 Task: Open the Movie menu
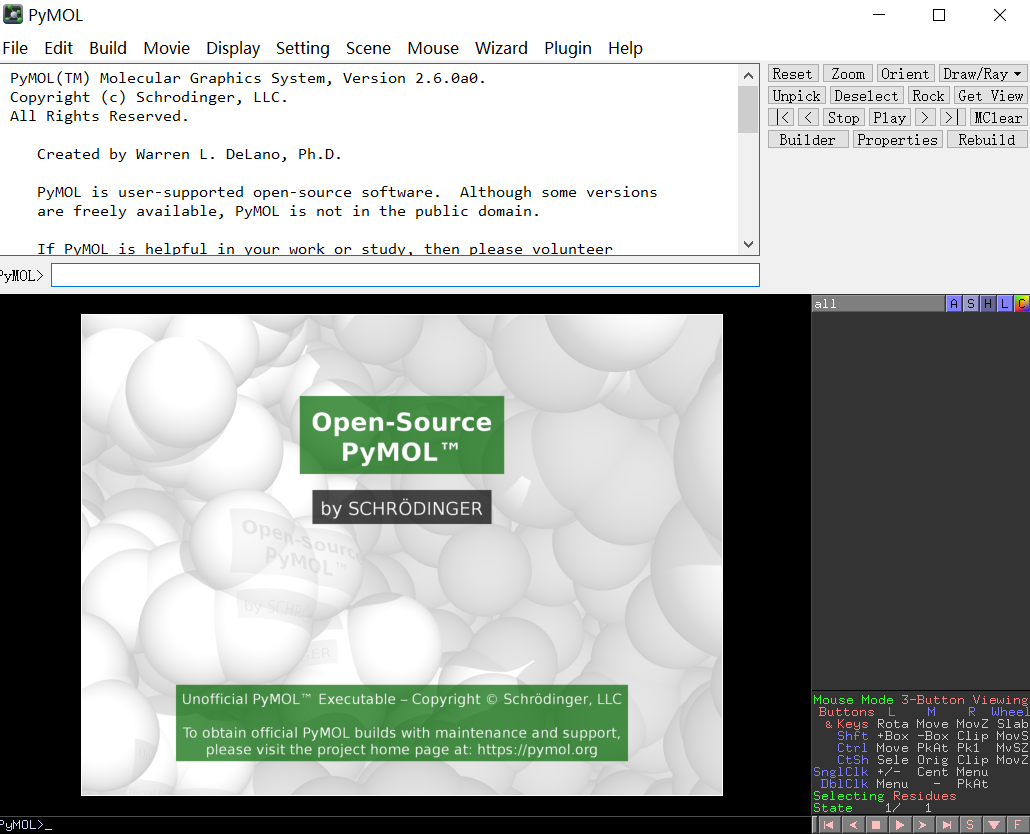[167, 48]
